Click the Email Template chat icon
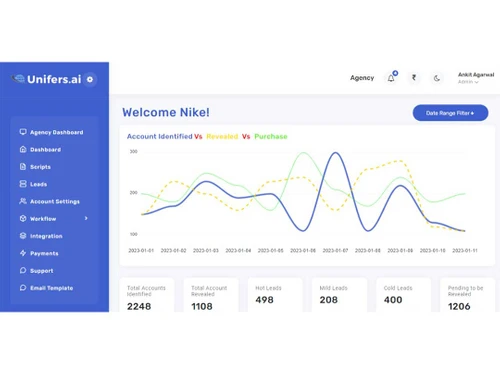 (x=23, y=288)
